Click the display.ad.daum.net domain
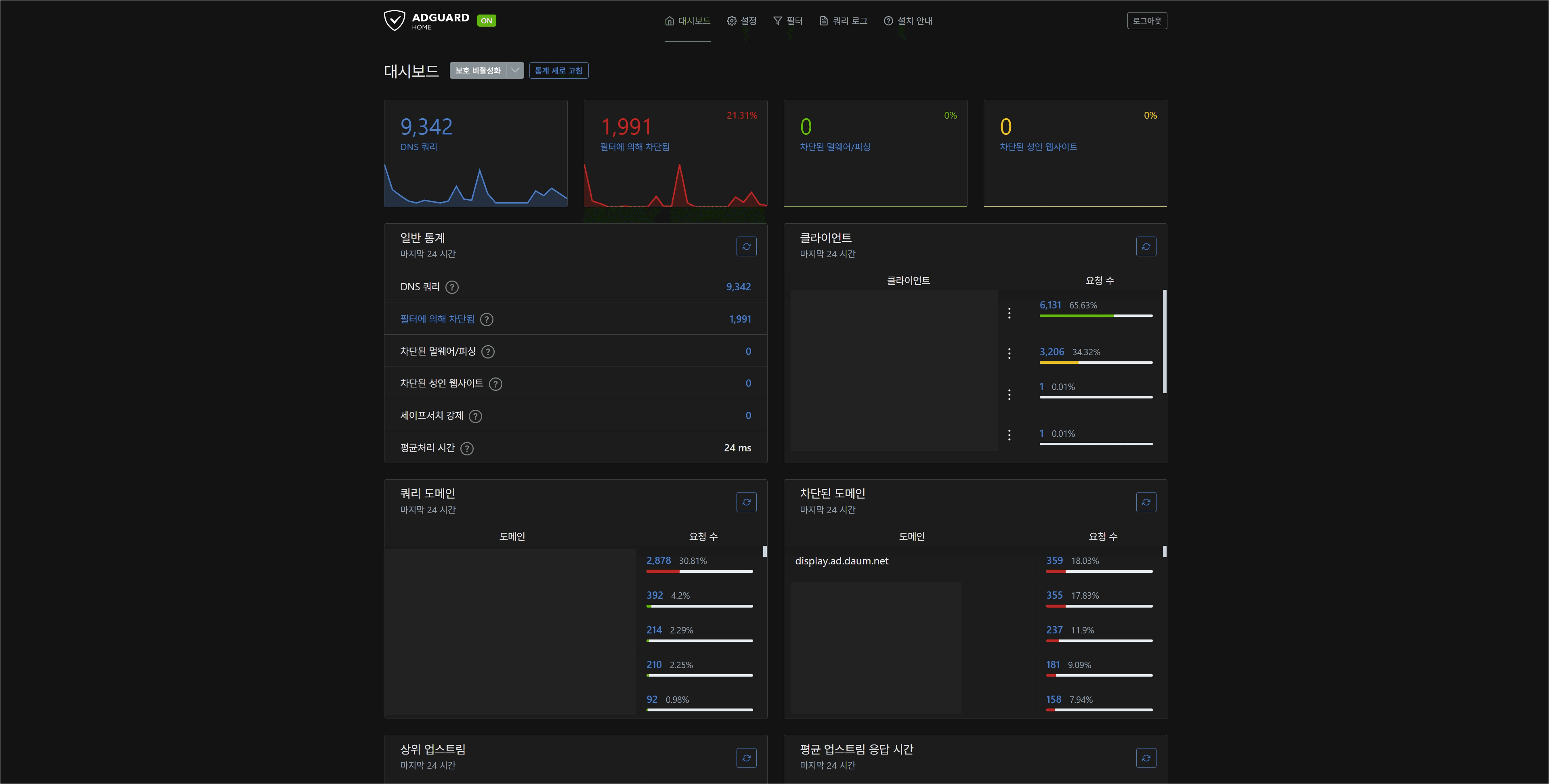Image resolution: width=1549 pixels, height=784 pixels. [x=841, y=561]
